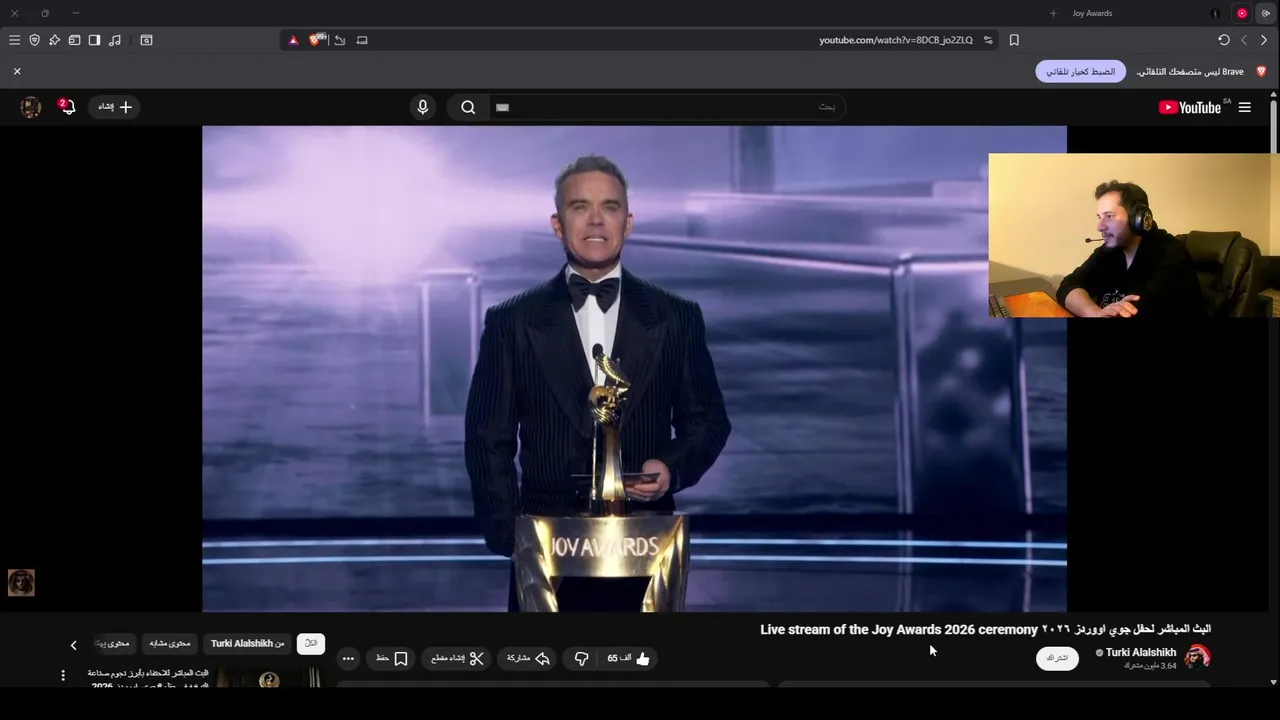The height and width of the screenshot is (720, 1280).
Task: Click the Joy Awards 2026 video title
Action: tap(985, 629)
